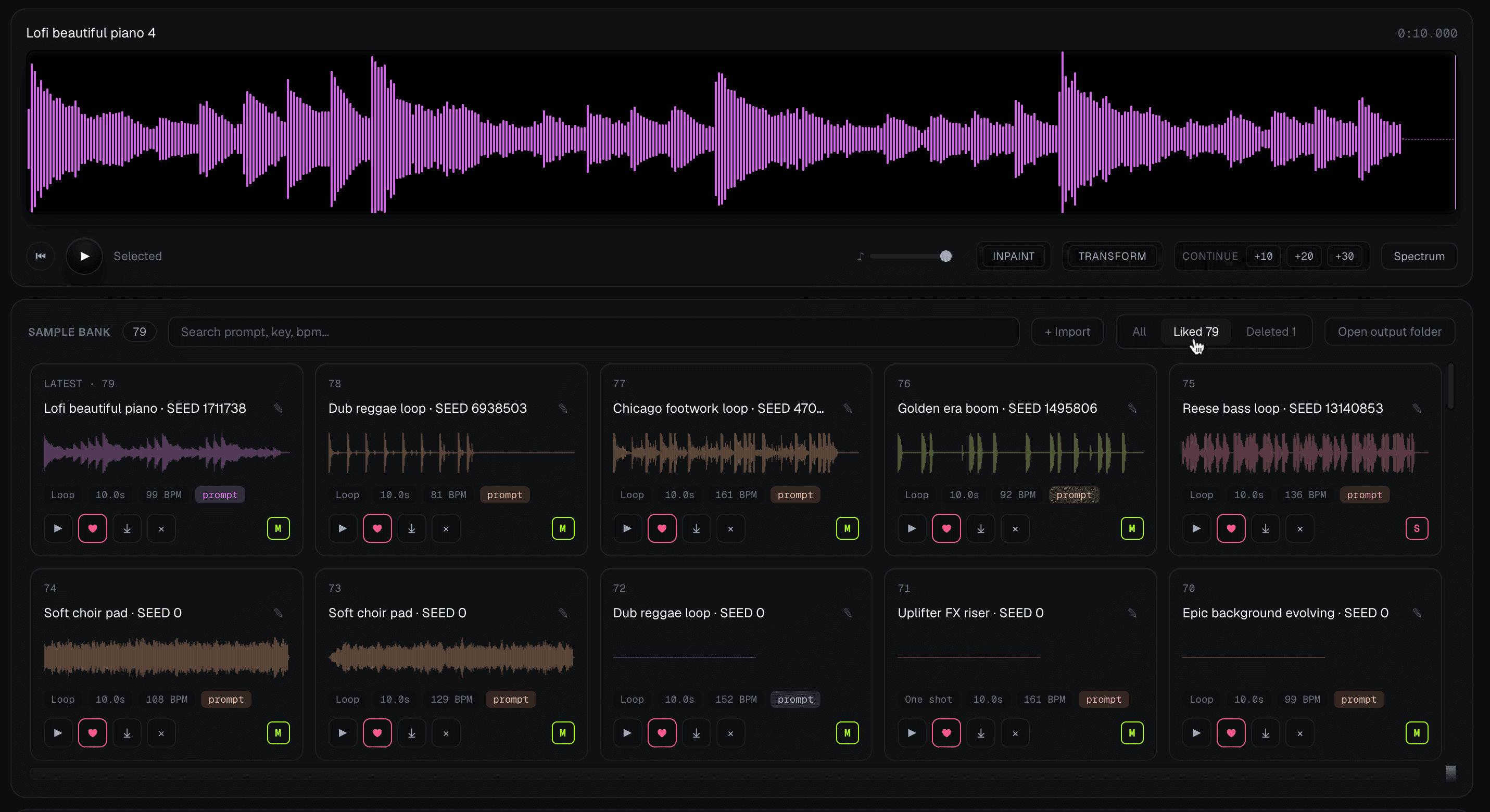
Task: Adjust the volume slider knob
Action: 946,256
